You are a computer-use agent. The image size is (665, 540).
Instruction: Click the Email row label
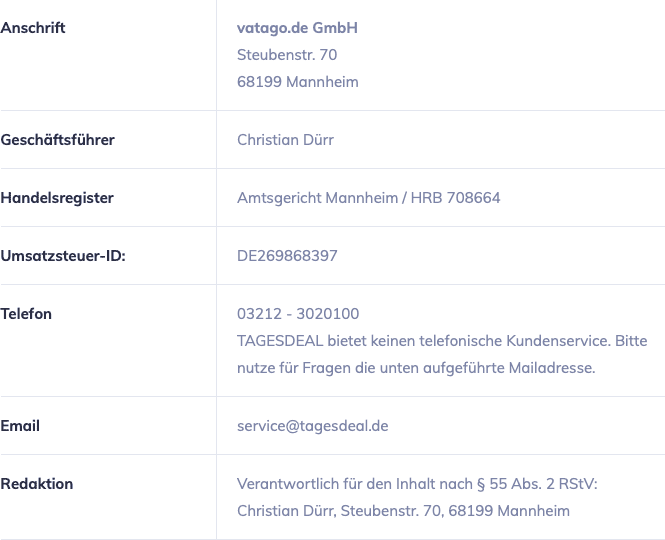(x=20, y=426)
